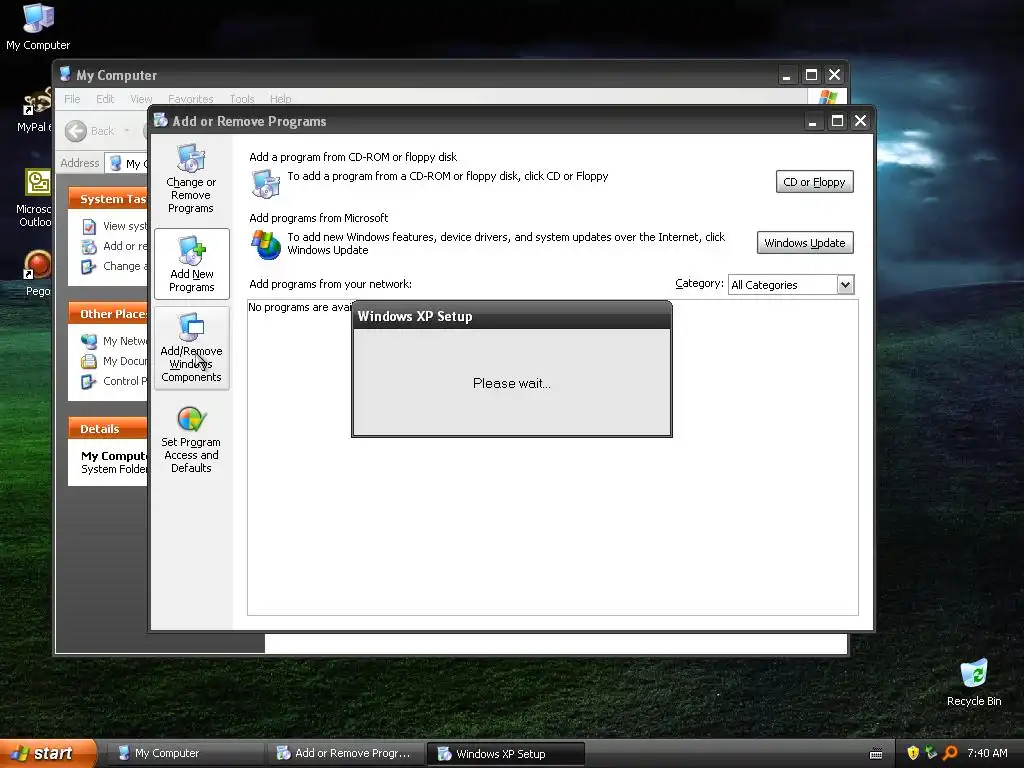Click Add or remove programs task icon
Image resolution: width=1024 pixels, height=768 pixels.
tap(89, 247)
